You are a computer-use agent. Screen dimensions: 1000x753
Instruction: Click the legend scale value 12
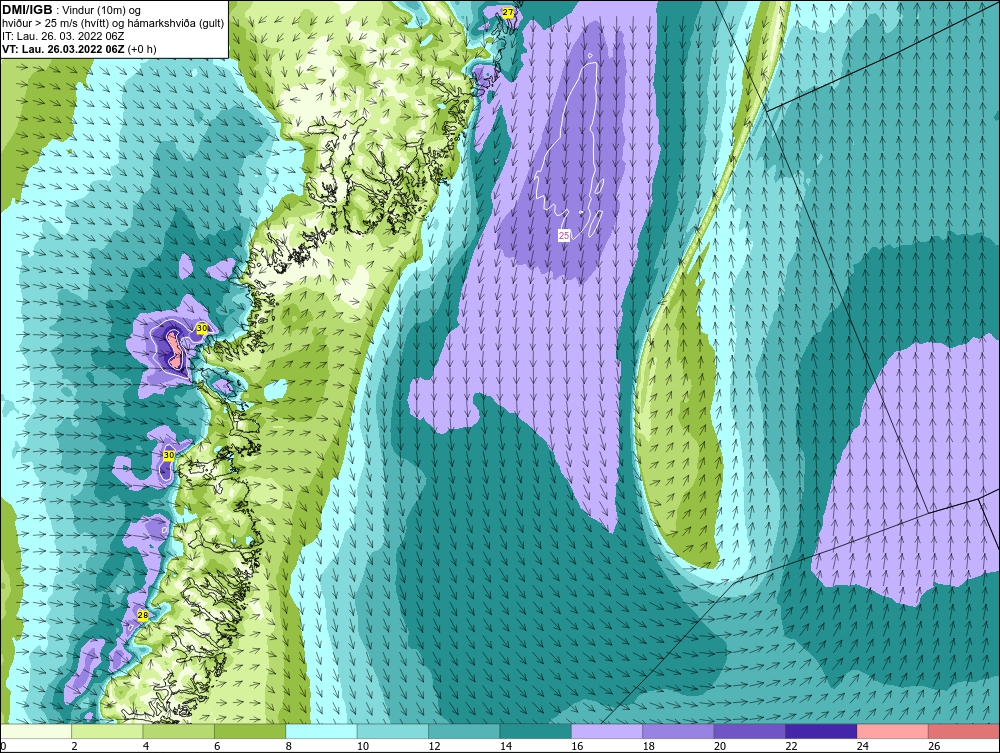[434, 746]
